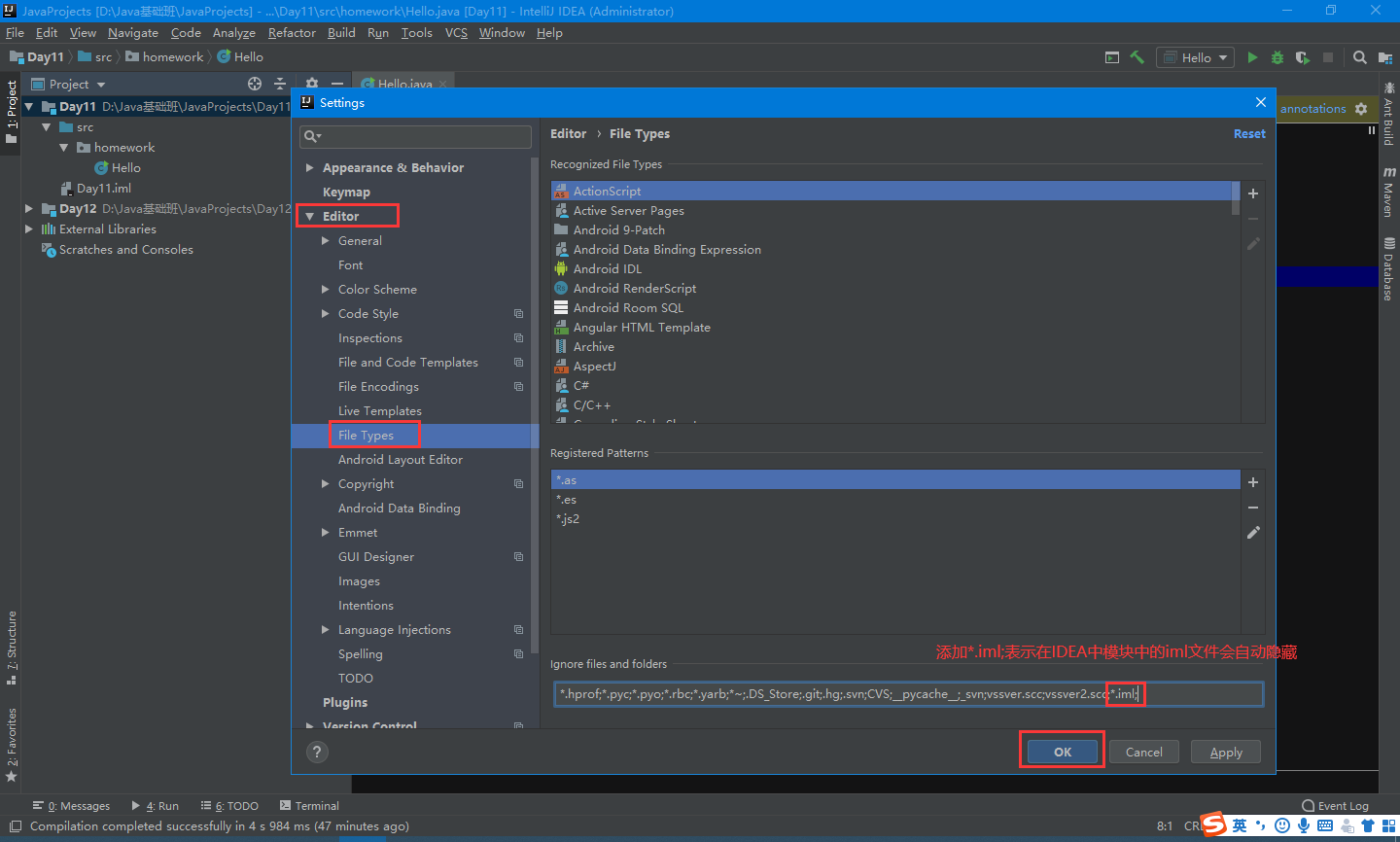Confirm settings with OK button
This screenshot has height=842, width=1400.
click(1063, 752)
